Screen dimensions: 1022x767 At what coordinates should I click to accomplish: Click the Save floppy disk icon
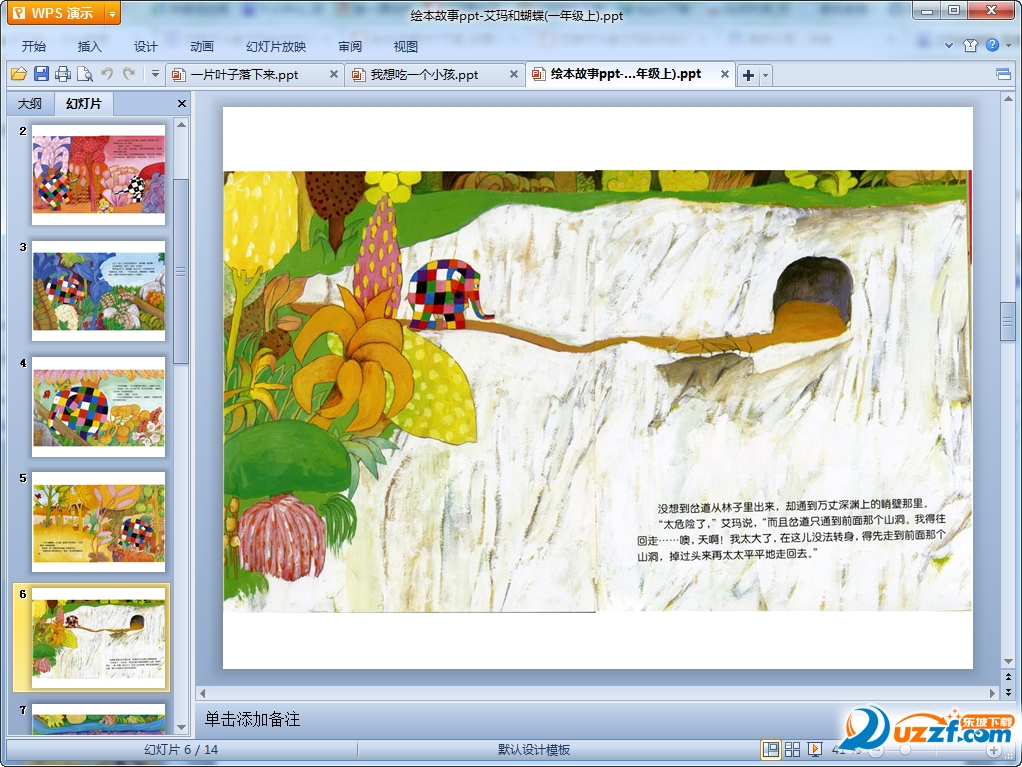[x=41, y=74]
